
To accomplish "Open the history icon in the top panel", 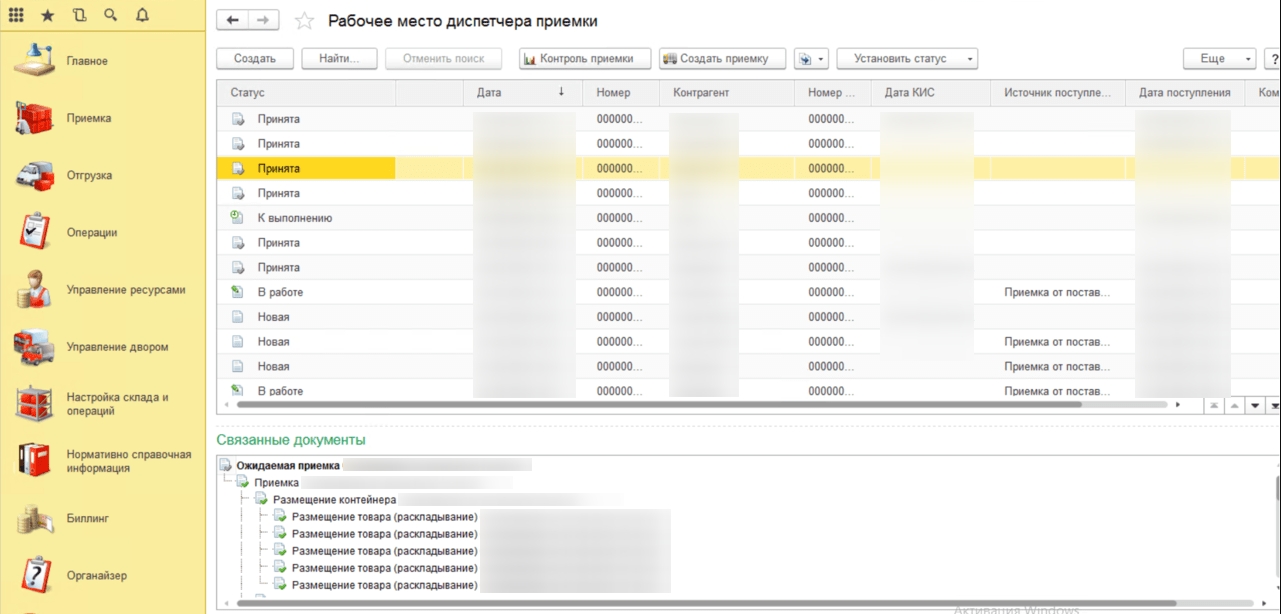I will (80, 16).
